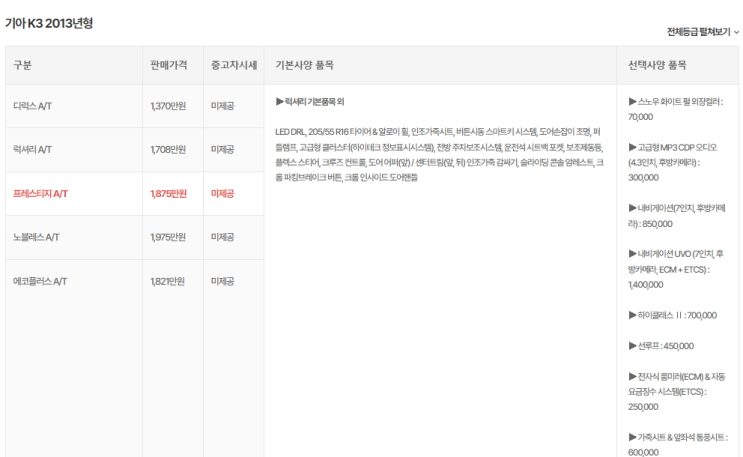Click the 판매가격 column header
This screenshot has width=743, height=457.
[169, 65]
